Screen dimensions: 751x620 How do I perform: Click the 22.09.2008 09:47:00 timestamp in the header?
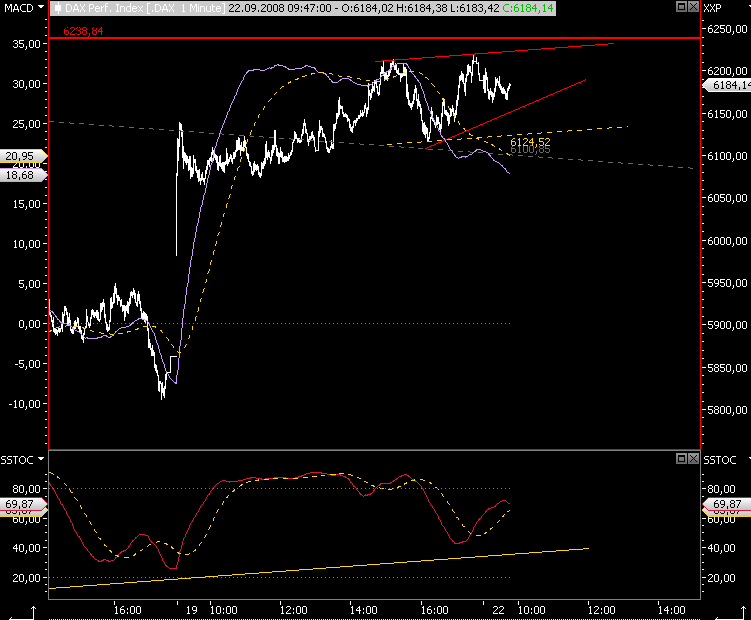point(280,8)
